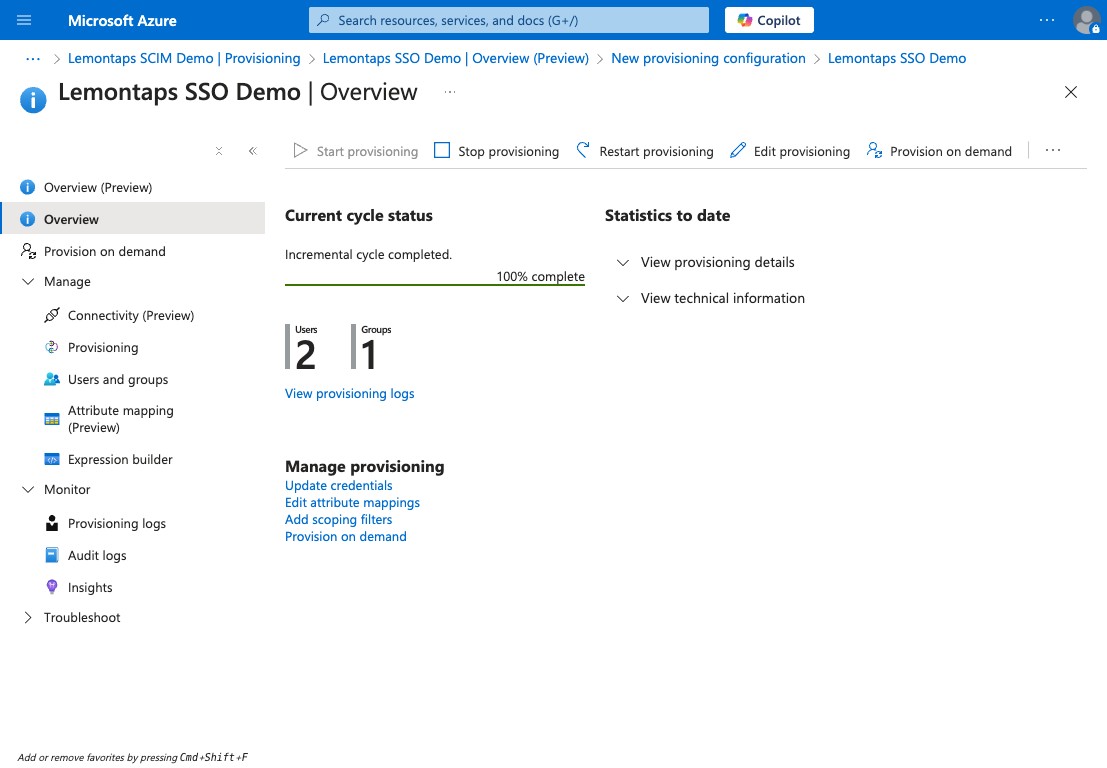
Task: Click the 100% complete progress bar
Action: (435, 284)
